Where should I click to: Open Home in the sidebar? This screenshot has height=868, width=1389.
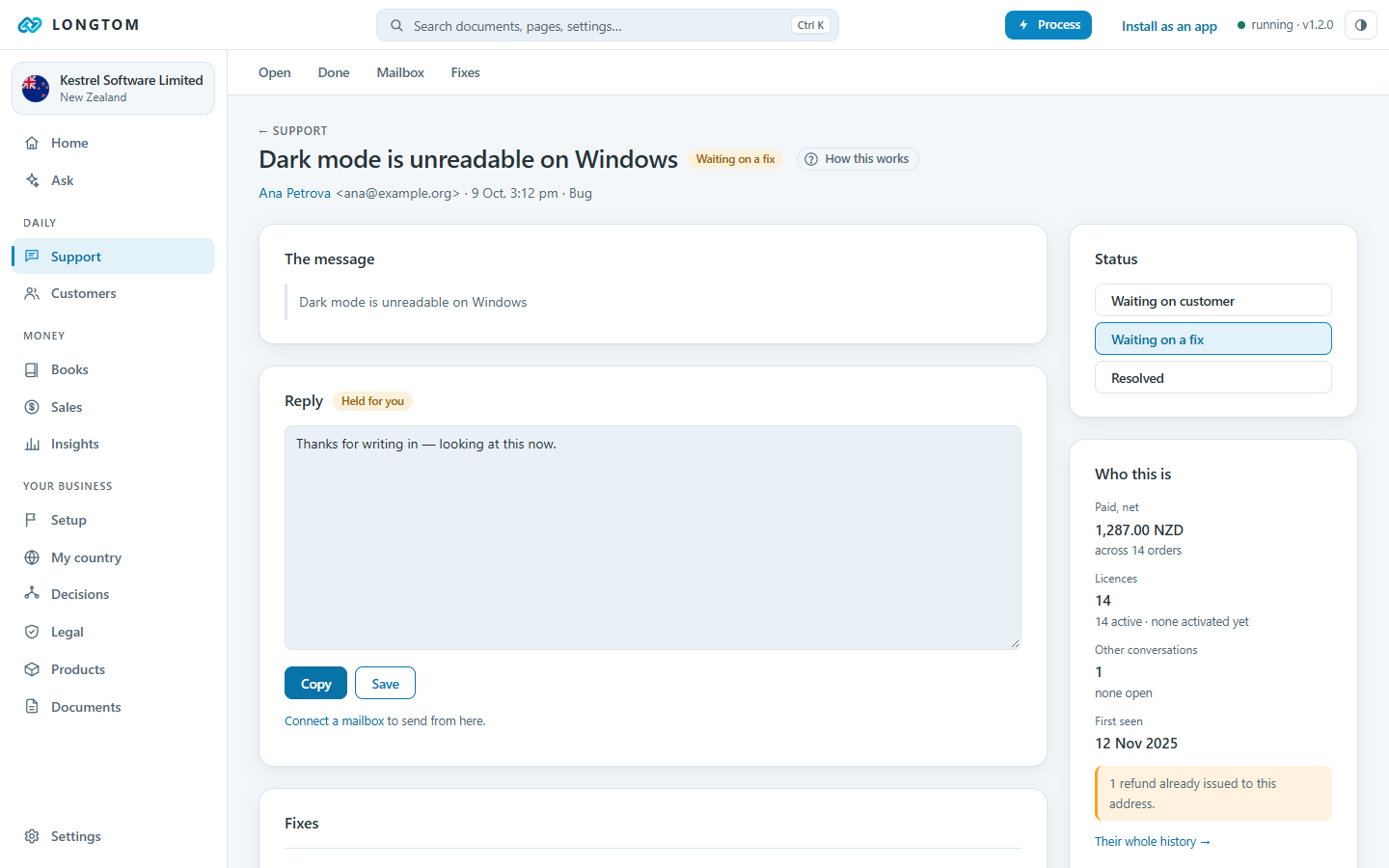pyautogui.click(x=113, y=143)
